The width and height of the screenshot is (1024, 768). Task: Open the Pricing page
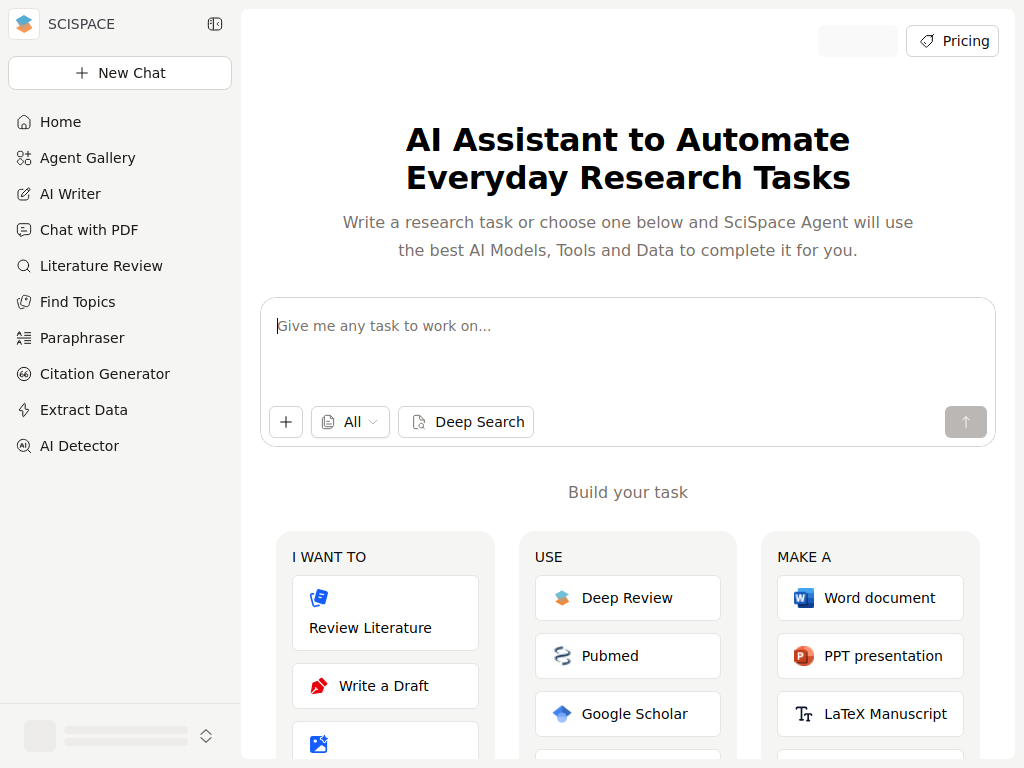click(x=952, y=41)
